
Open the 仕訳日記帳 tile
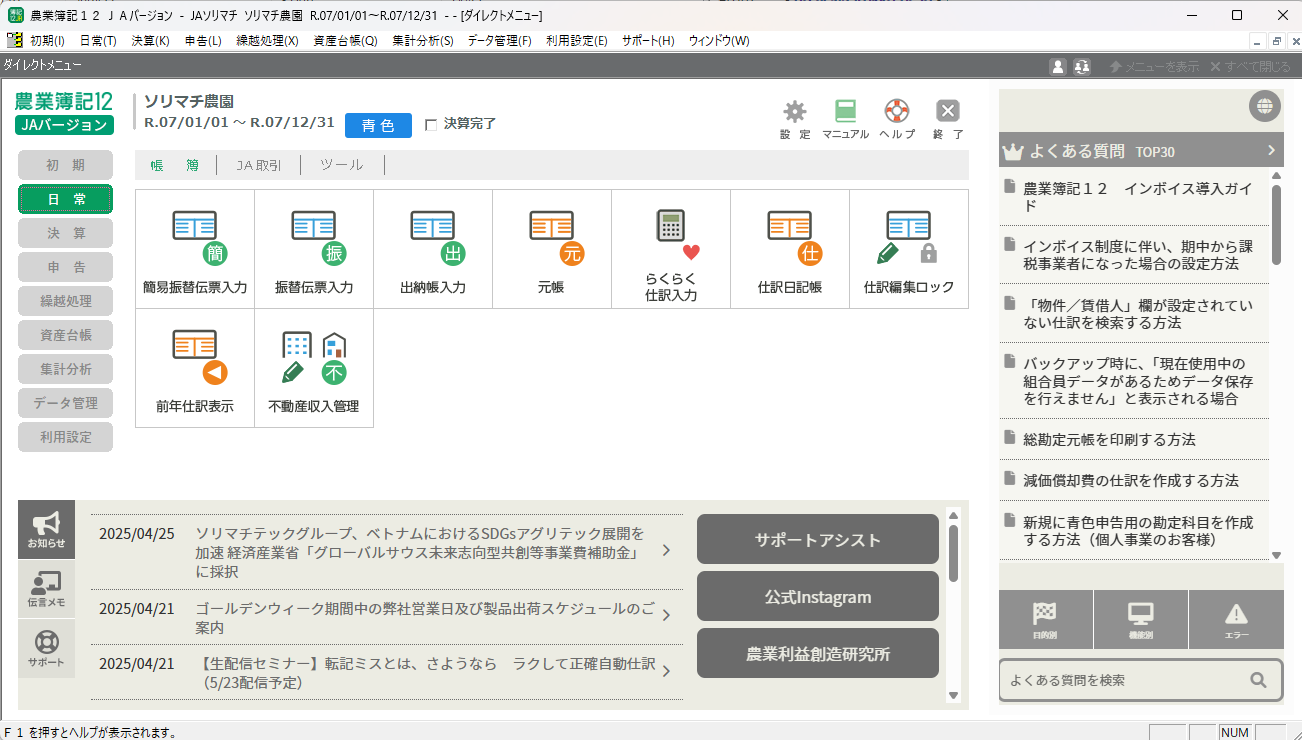click(790, 249)
